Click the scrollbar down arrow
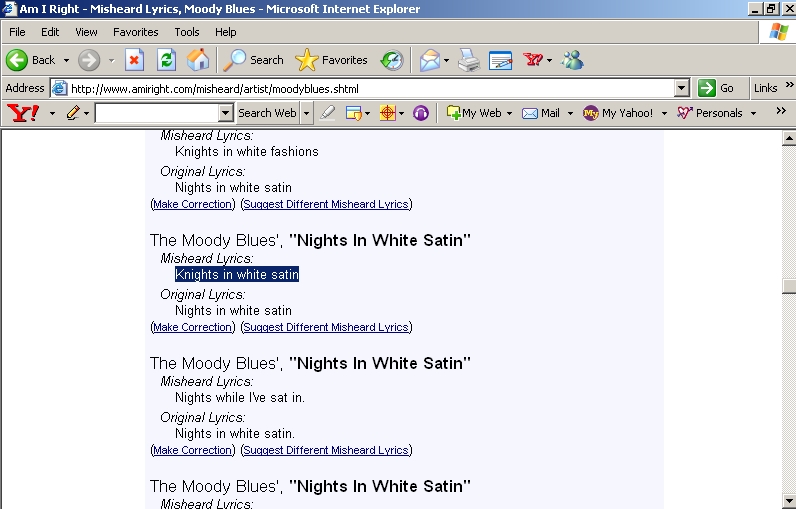 789,501
